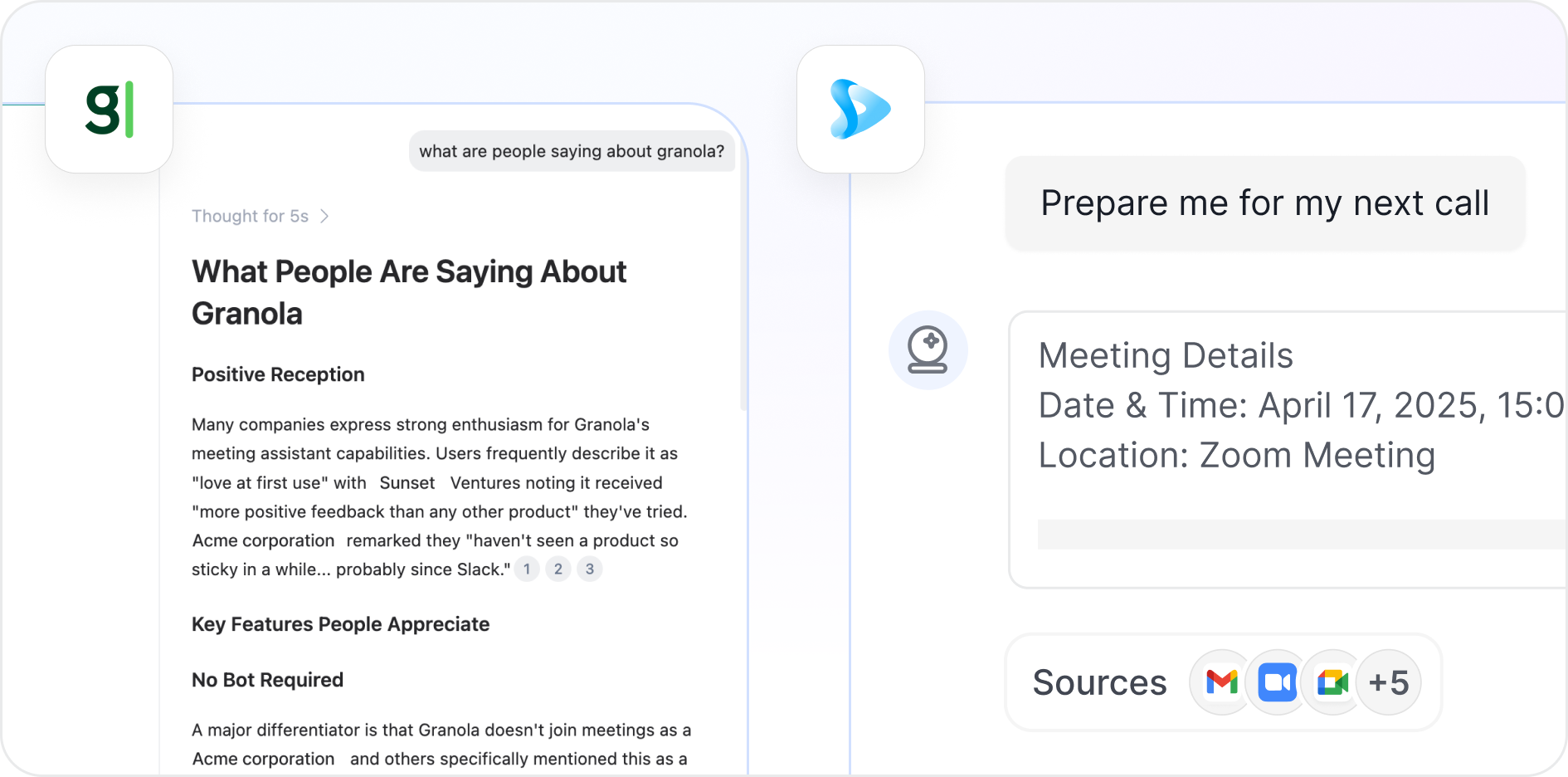Click the assistant avatar icon beside Meeting Details
The height and width of the screenshot is (777, 1568).
pos(928,349)
